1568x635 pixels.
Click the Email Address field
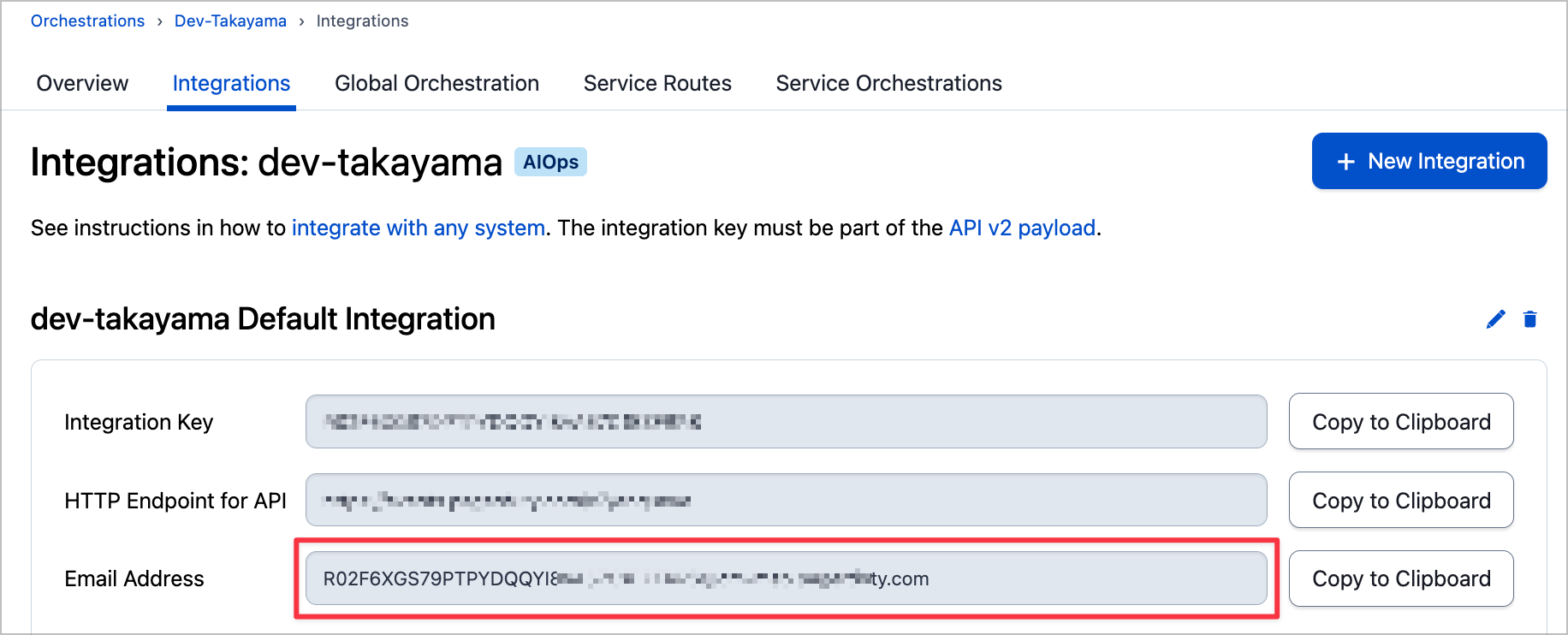[786, 579]
